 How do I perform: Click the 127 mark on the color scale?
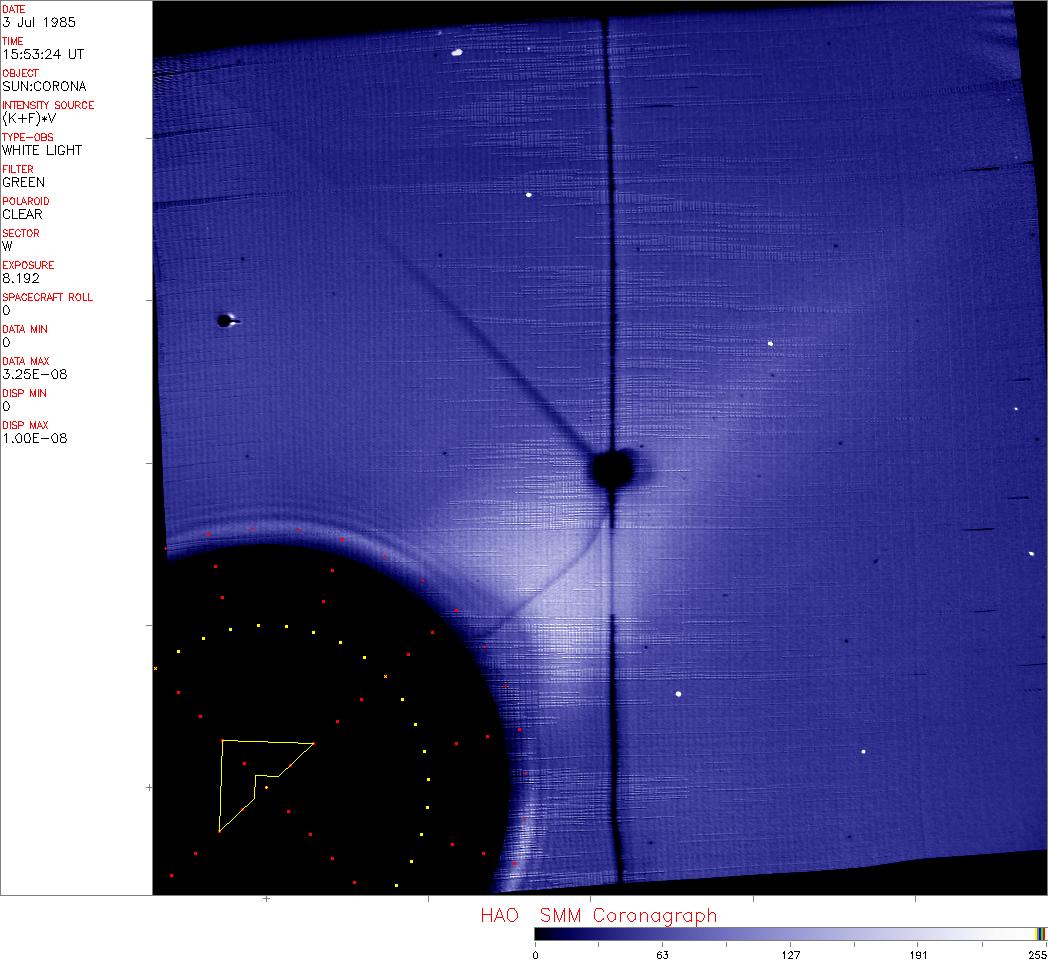tap(790, 954)
